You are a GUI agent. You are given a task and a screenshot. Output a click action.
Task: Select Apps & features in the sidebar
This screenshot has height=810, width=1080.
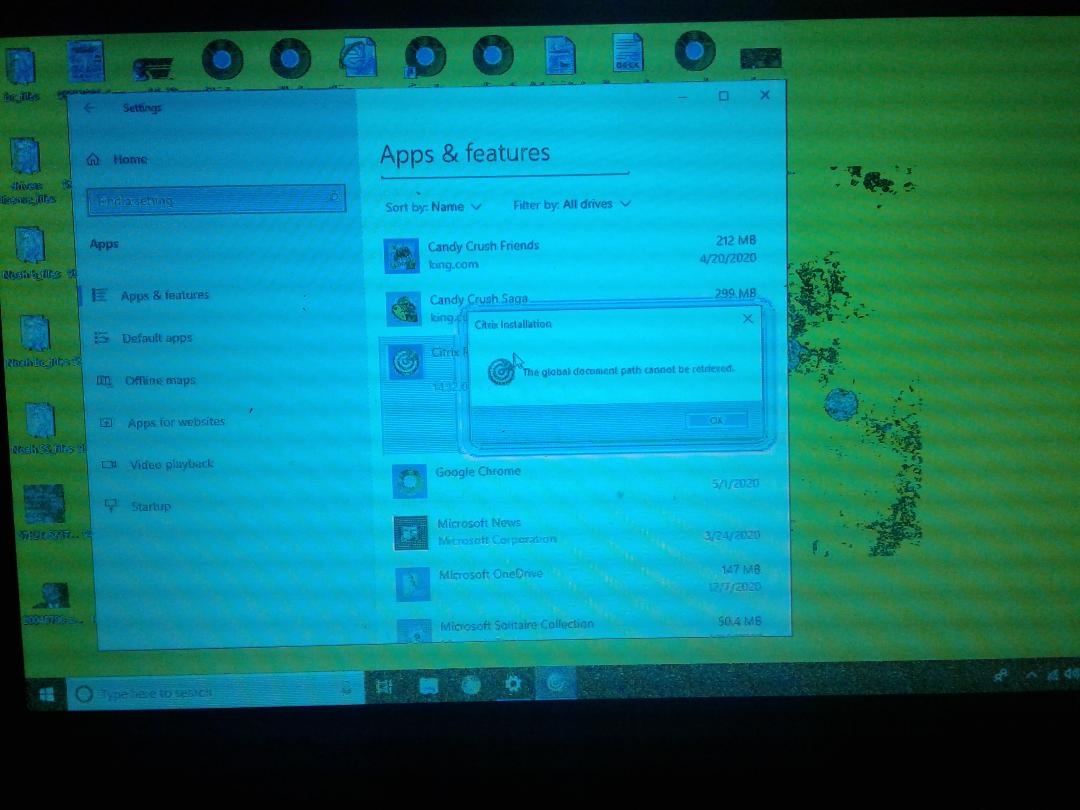151,295
